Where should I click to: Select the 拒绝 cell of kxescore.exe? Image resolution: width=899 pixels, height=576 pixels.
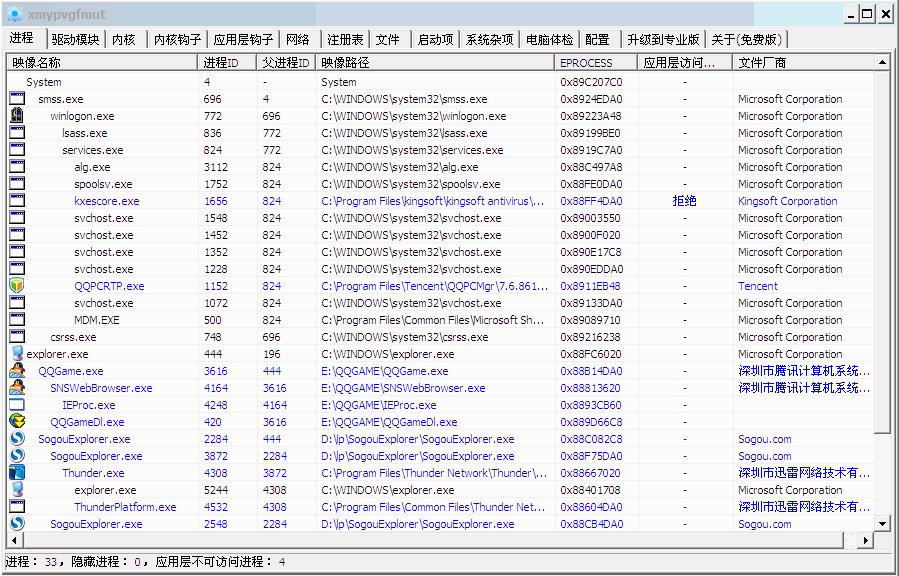pos(684,201)
